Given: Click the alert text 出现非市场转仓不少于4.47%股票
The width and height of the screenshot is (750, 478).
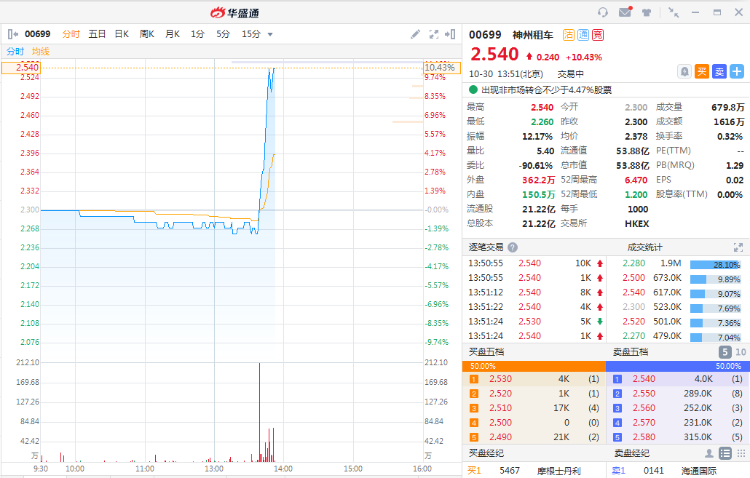Looking at the screenshot, I should tap(546, 90).
